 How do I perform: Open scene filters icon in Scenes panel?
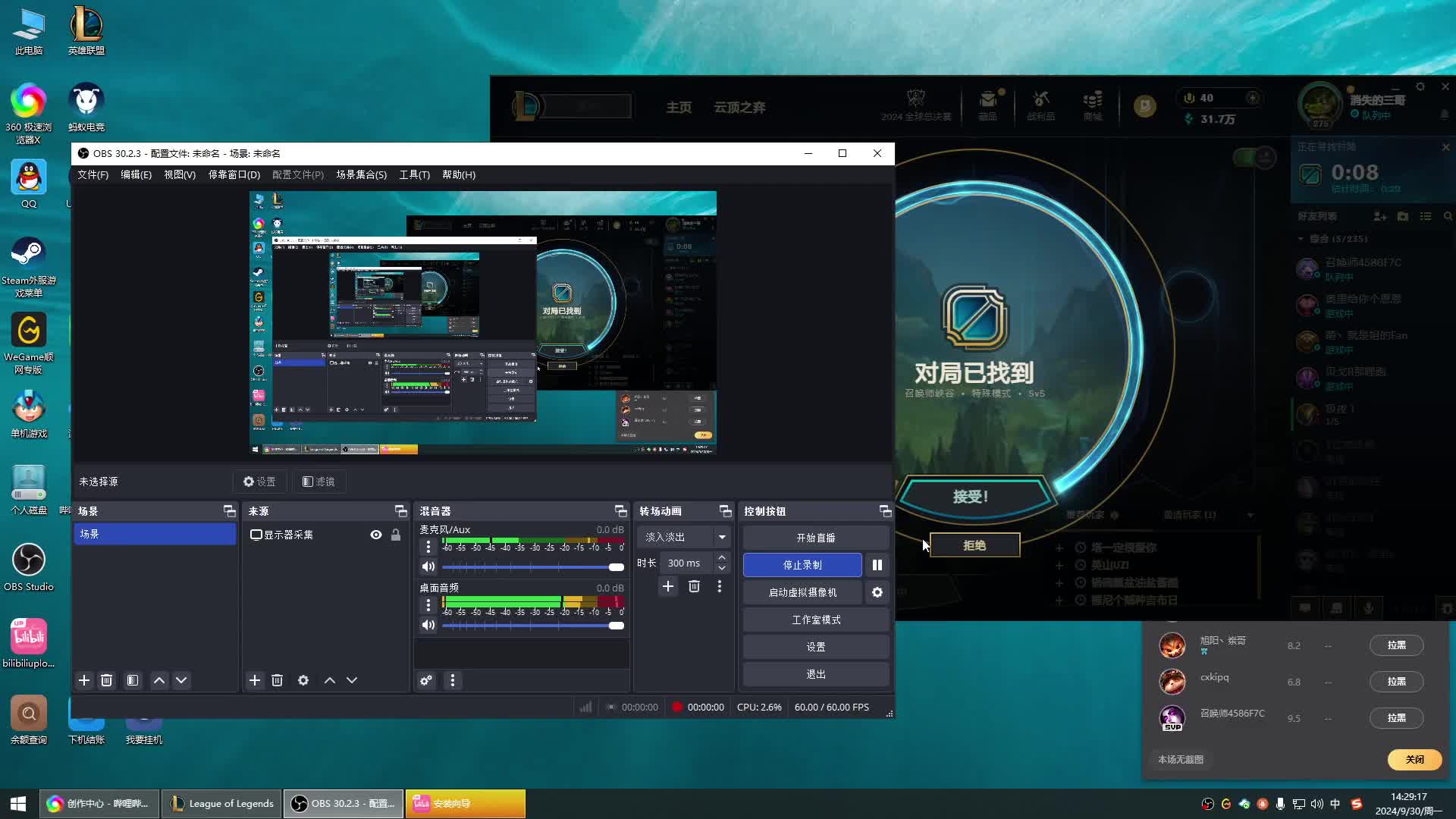pyautogui.click(x=133, y=680)
